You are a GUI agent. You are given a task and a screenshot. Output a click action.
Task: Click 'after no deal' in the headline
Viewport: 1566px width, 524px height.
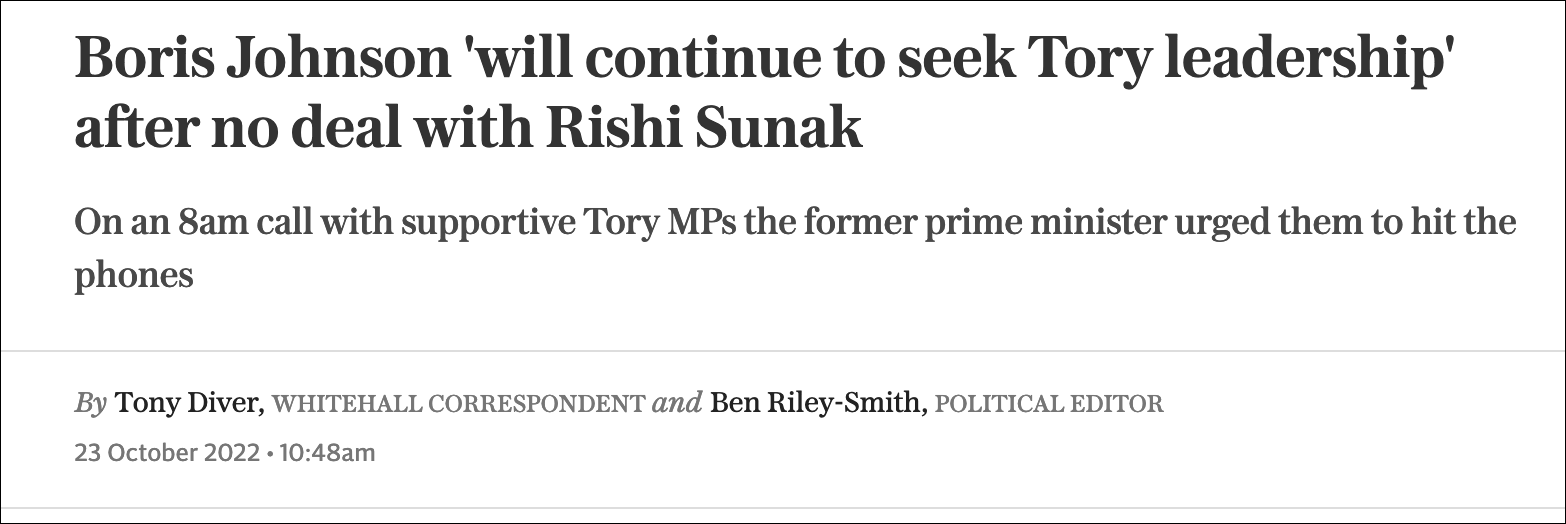[x=271, y=129]
